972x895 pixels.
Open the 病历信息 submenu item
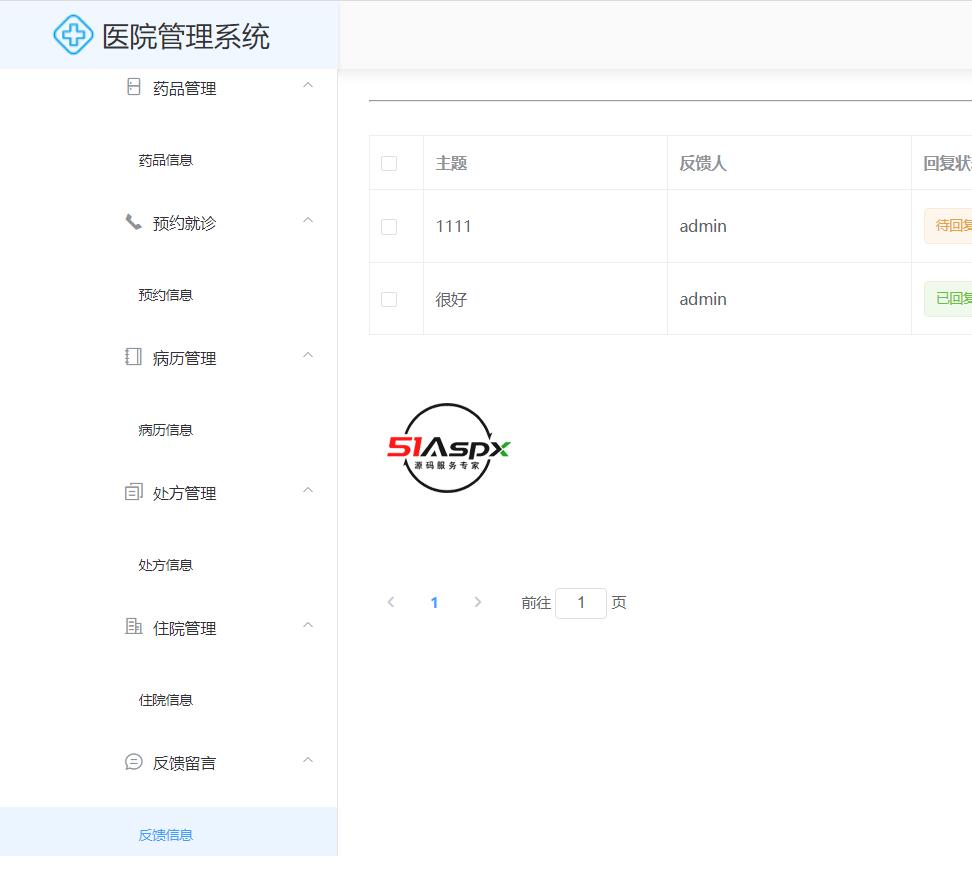click(x=166, y=430)
